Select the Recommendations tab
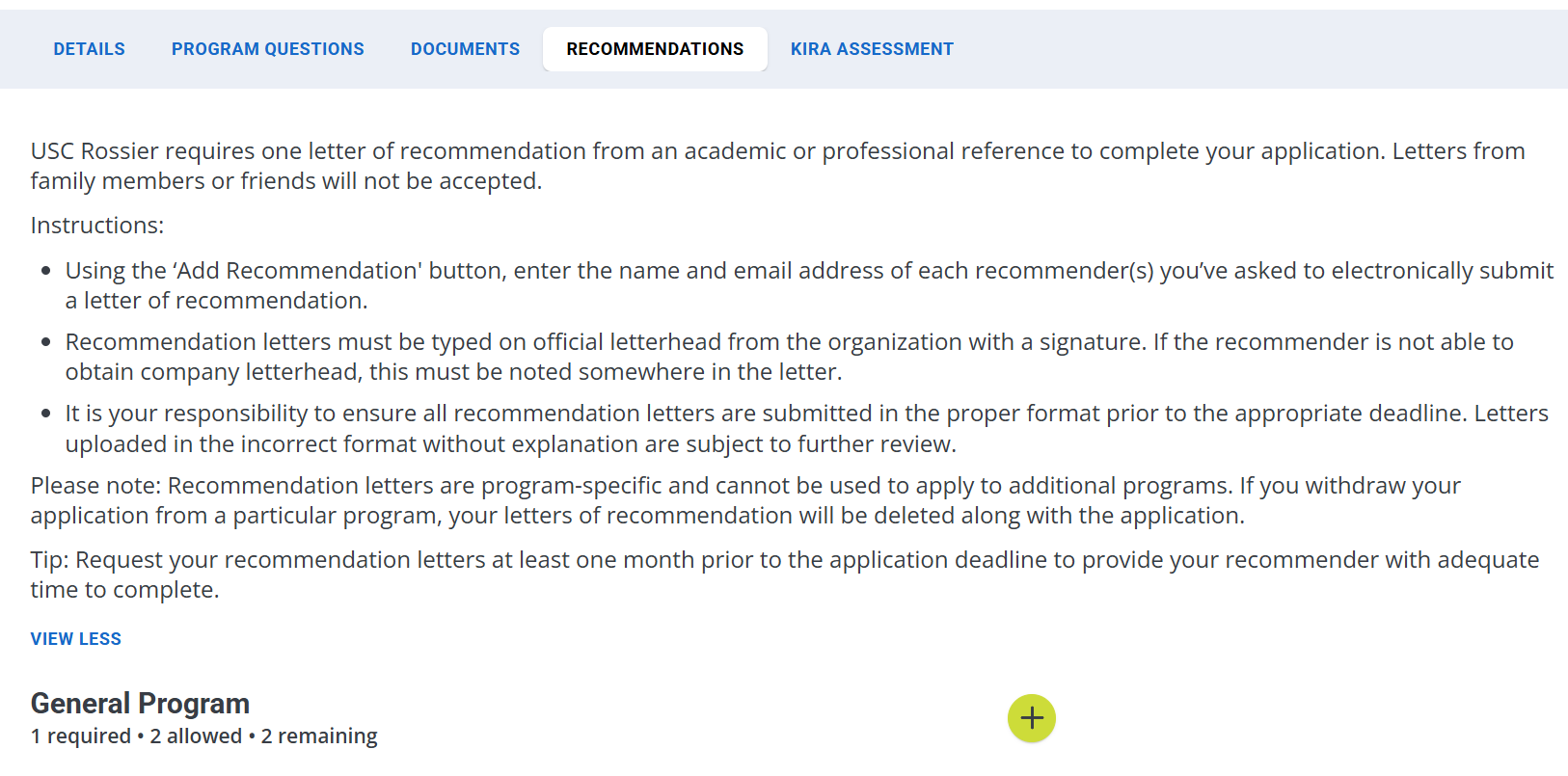Image resolution: width=1568 pixels, height=776 pixels. (655, 49)
